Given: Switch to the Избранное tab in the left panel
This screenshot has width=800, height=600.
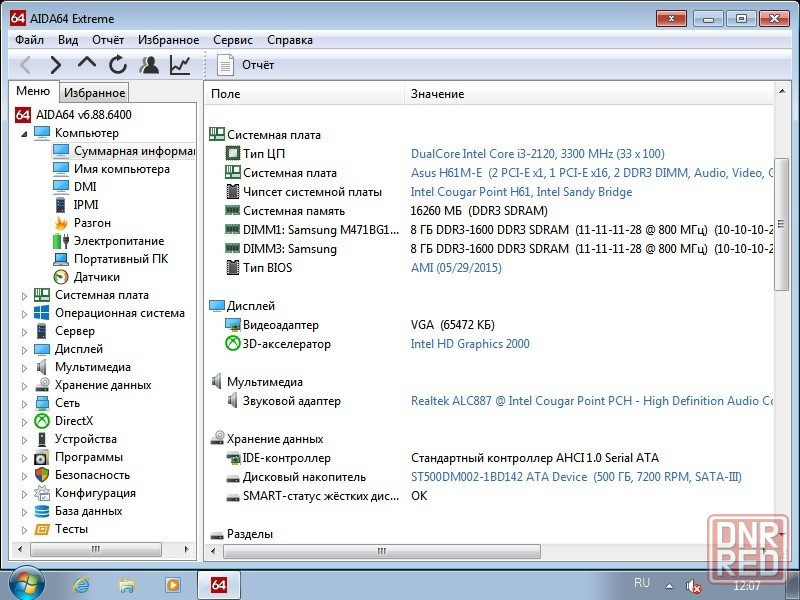Looking at the screenshot, I should click(94, 93).
